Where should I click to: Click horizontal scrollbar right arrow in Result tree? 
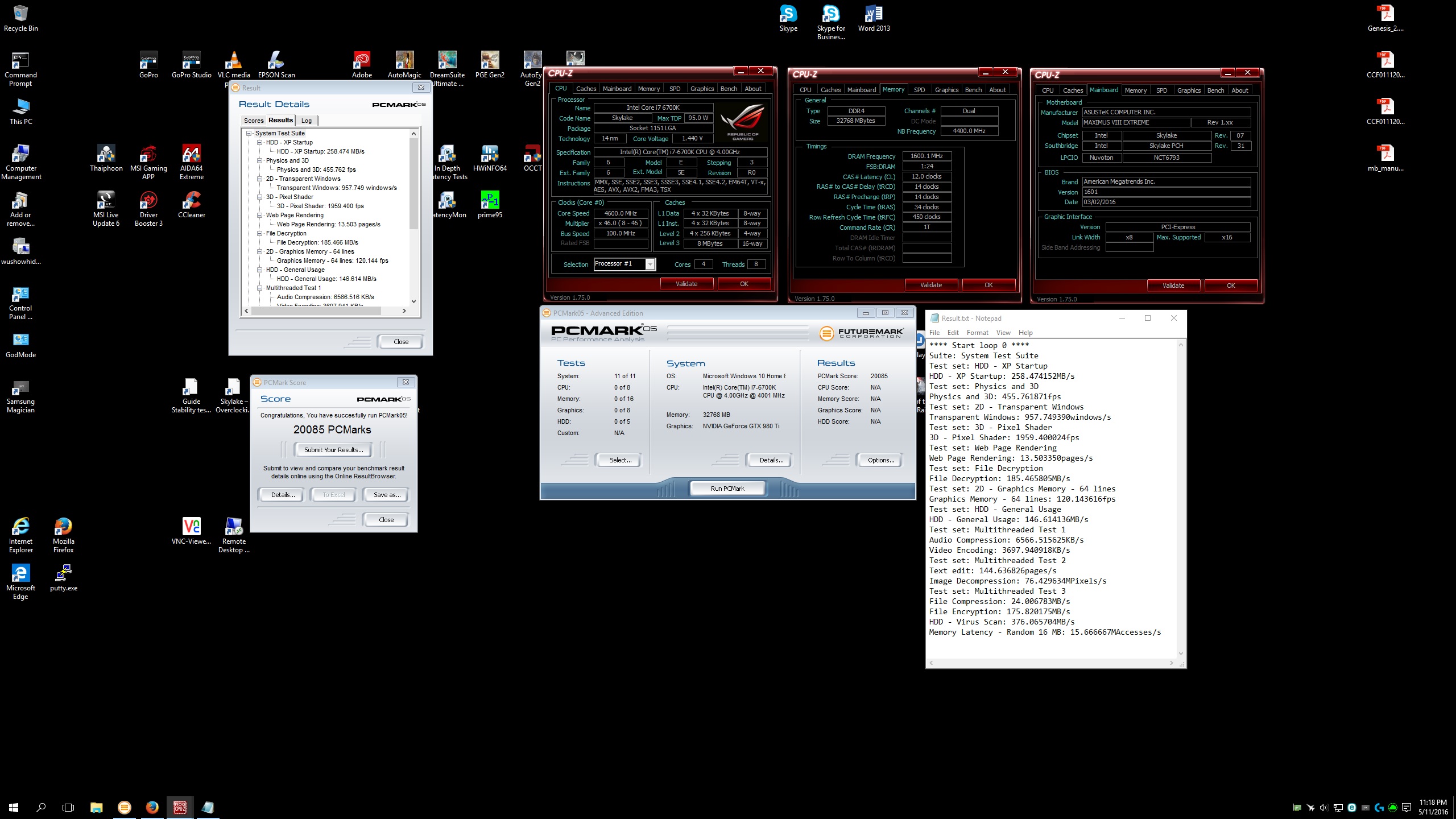(404, 311)
